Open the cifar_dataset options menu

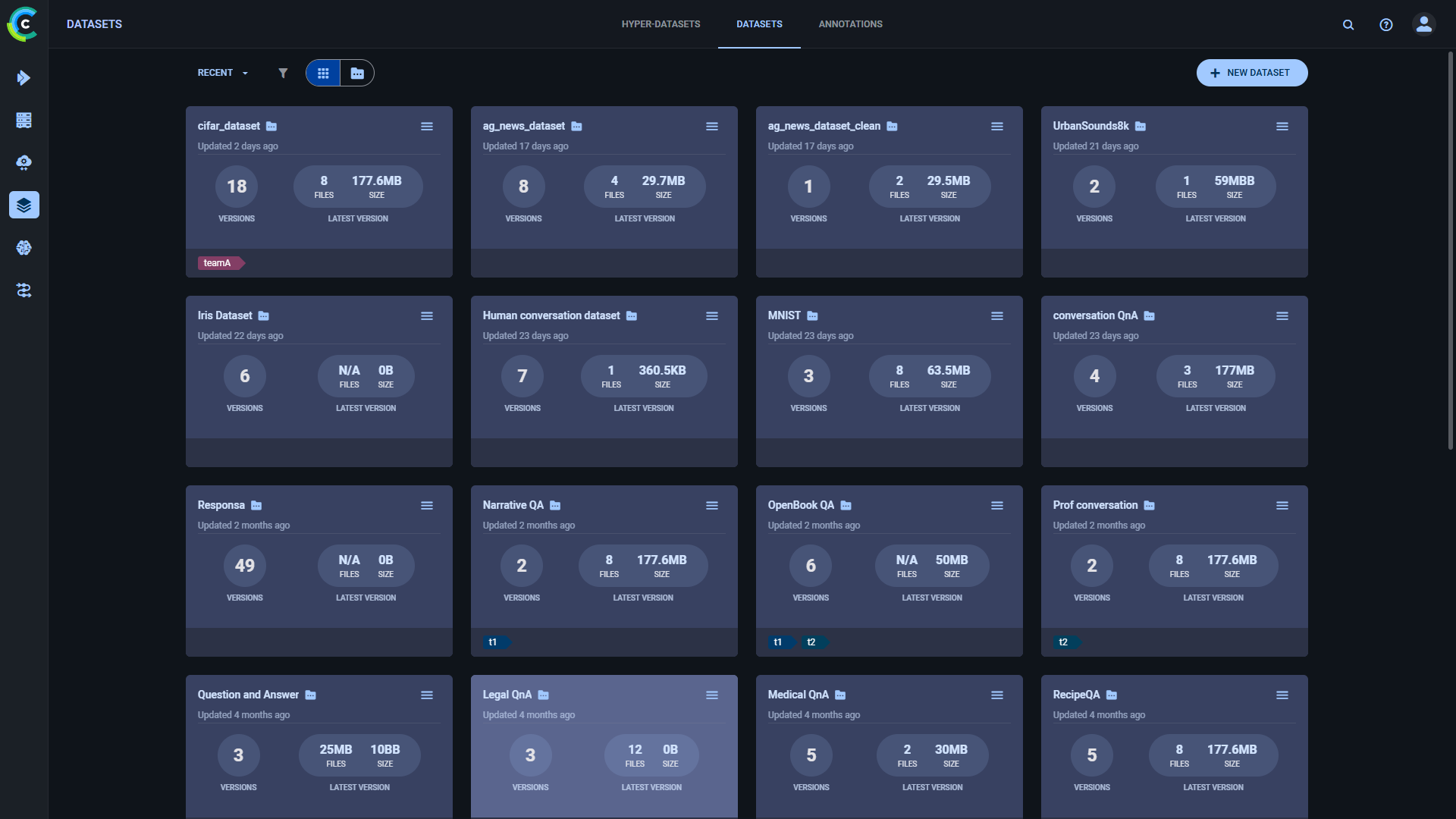coord(427,126)
